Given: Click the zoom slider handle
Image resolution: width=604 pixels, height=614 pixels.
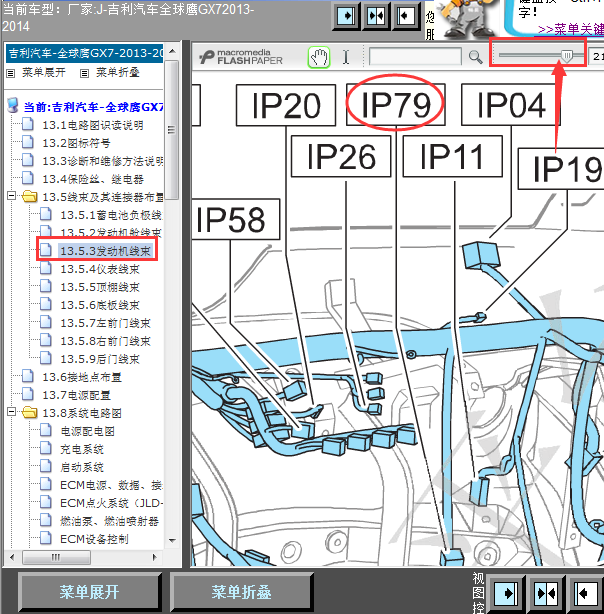Looking at the screenshot, I should click(567, 56).
